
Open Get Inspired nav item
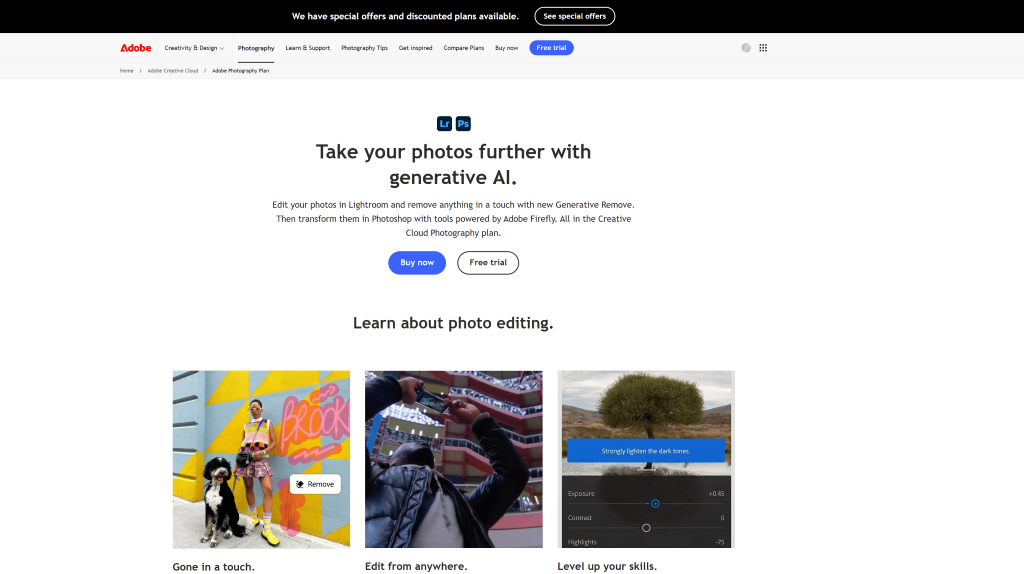415,48
